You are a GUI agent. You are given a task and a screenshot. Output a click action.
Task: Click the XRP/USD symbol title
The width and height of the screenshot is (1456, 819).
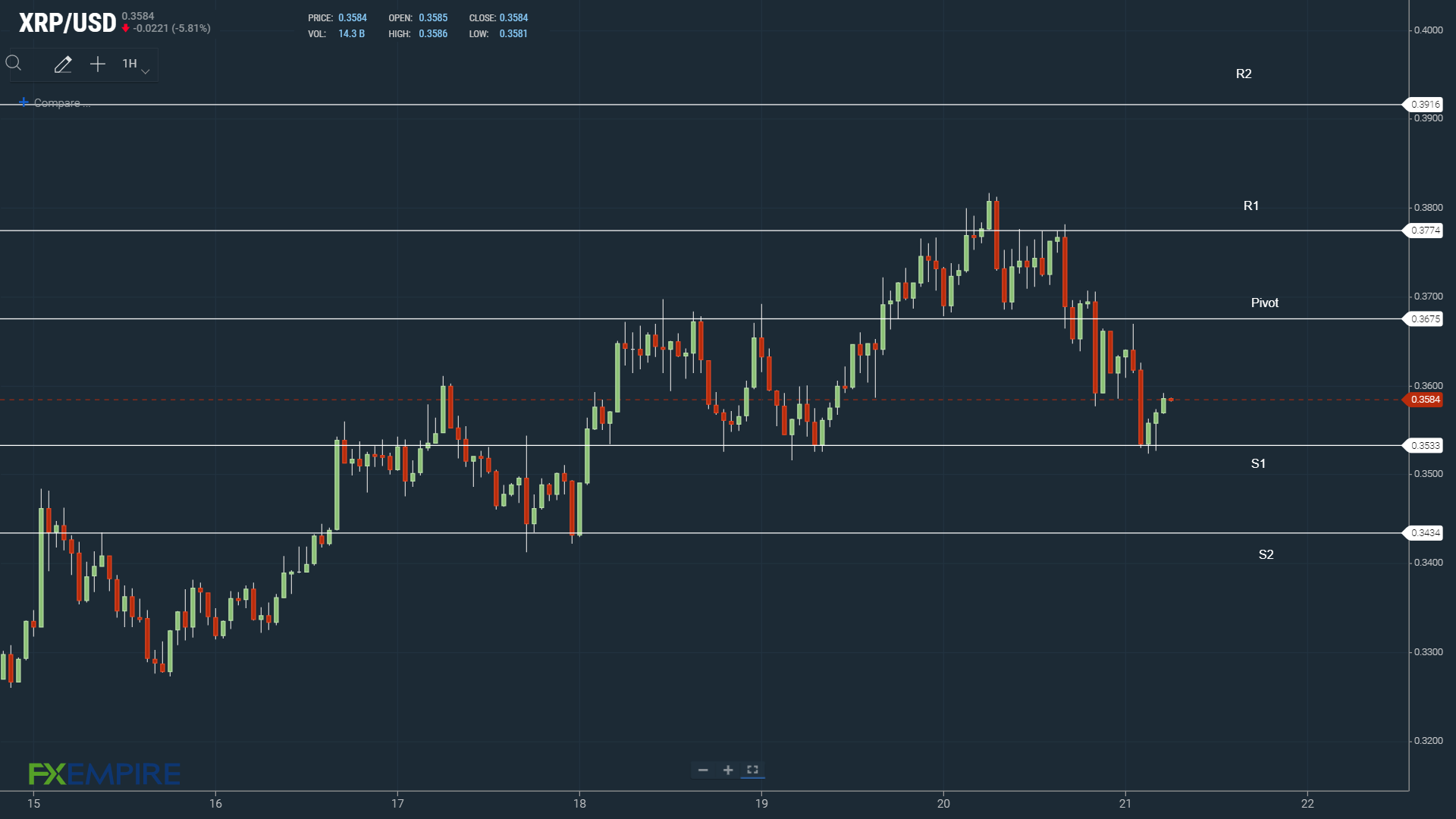[x=67, y=23]
